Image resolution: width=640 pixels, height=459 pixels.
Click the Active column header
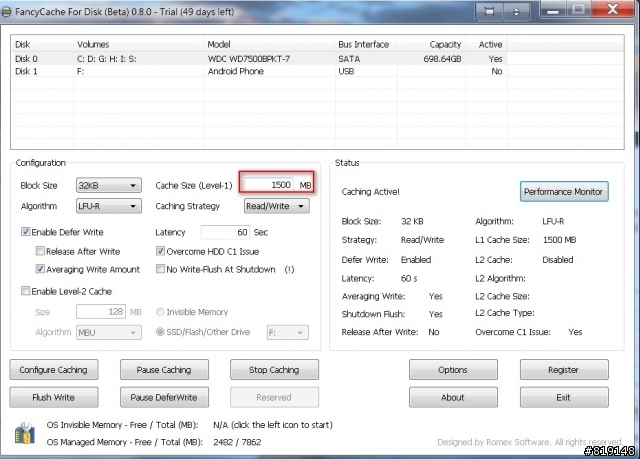click(487, 44)
